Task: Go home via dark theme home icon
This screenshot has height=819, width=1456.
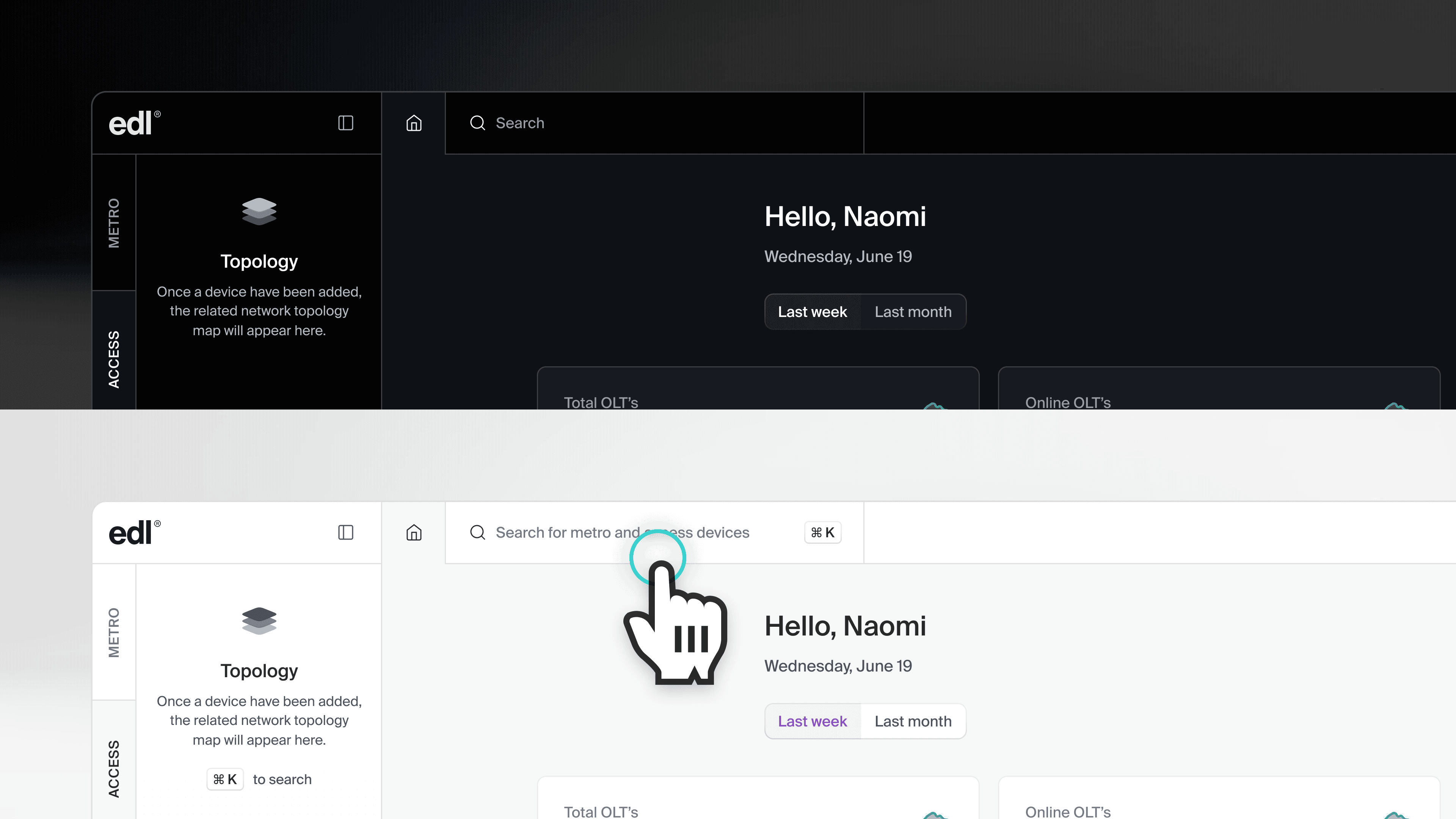Action: point(414,123)
